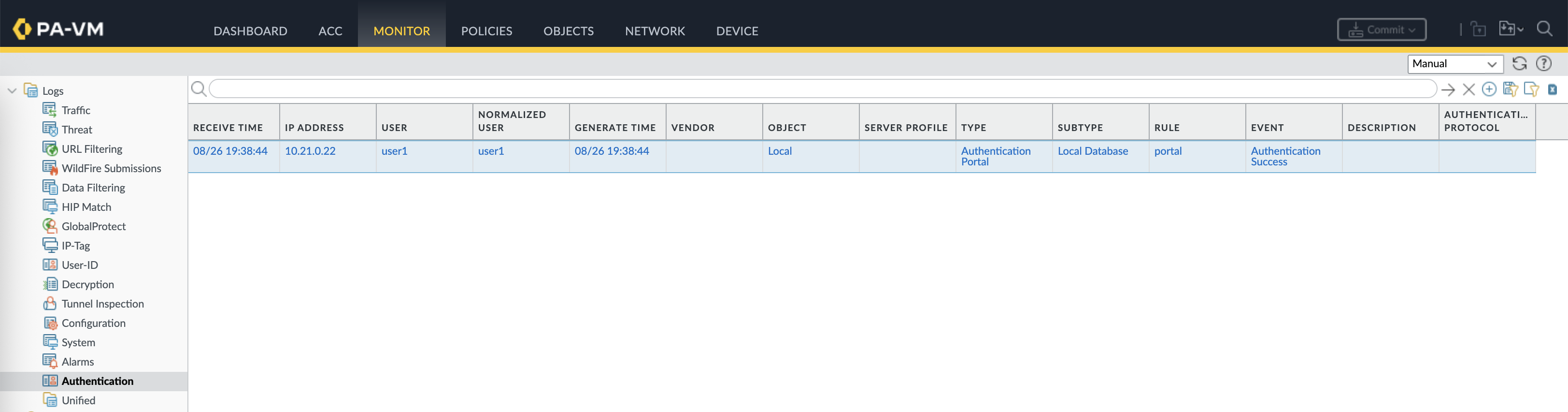Viewport: 1568px width, 412px height.
Task: Open the Manual refresh interval dropdown
Action: (1455, 64)
